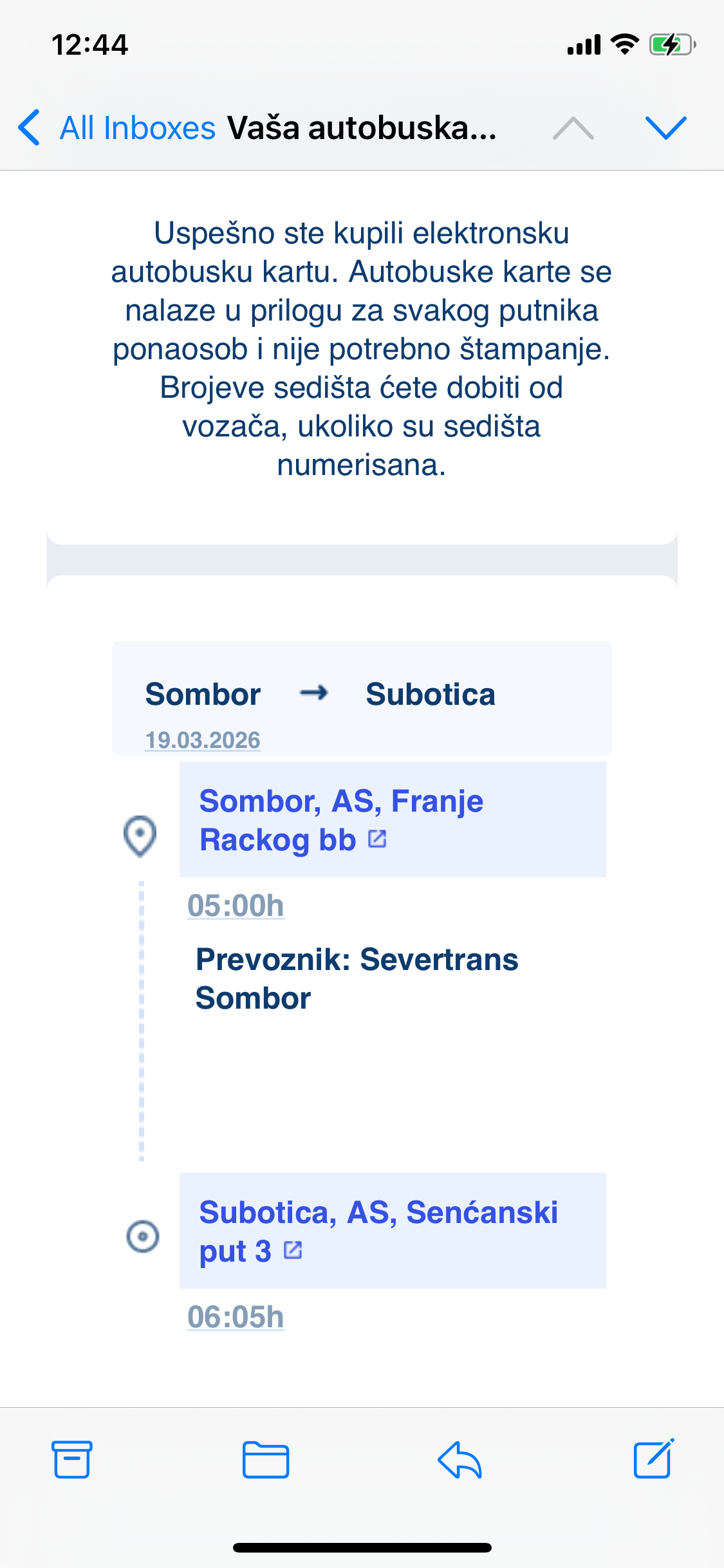Tap the home indicator bar
The width and height of the screenshot is (724, 1568).
click(362, 1547)
